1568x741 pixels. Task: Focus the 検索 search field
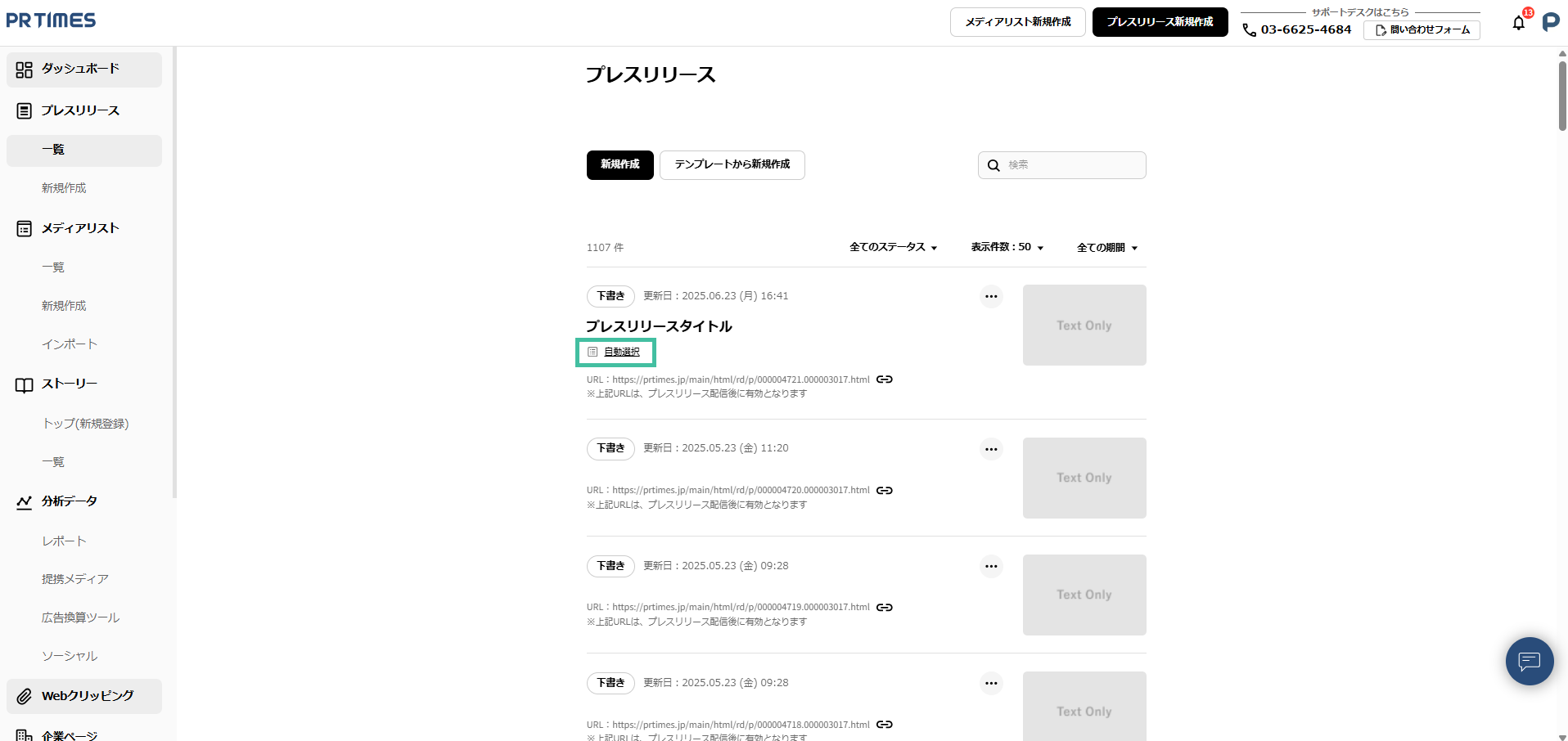coord(1072,165)
